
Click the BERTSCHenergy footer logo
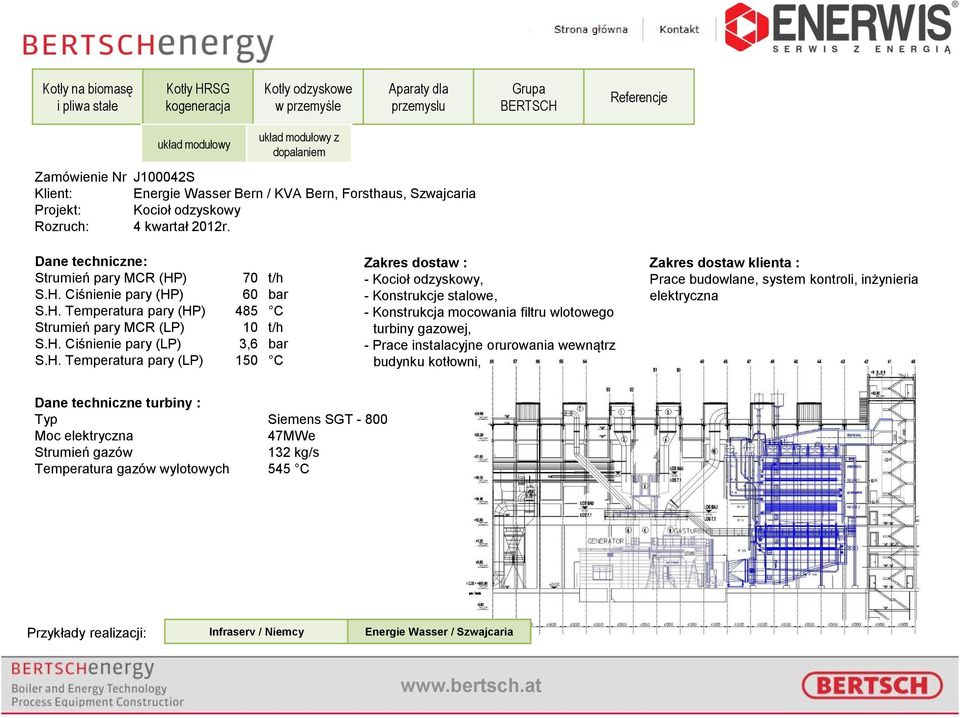[83, 668]
